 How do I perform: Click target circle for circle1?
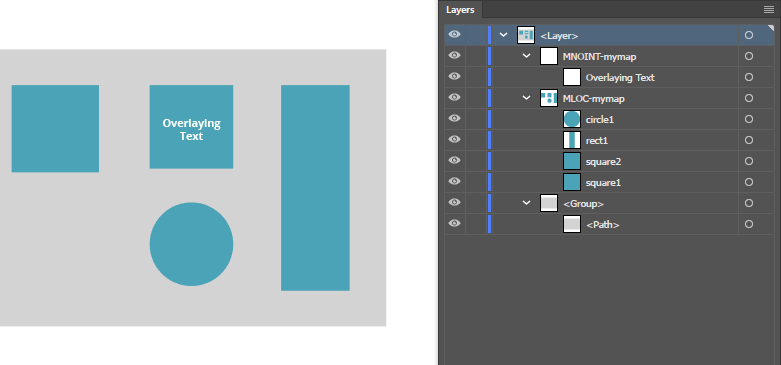[749, 119]
